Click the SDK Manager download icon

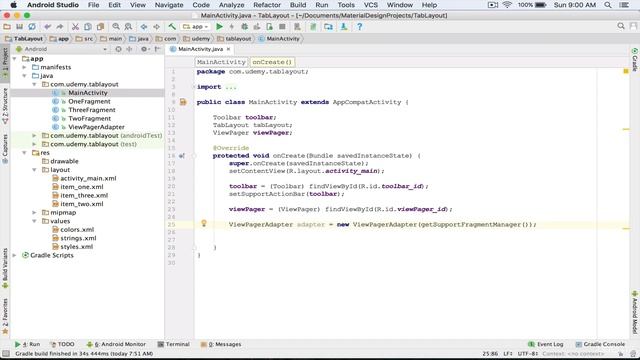(344, 27)
